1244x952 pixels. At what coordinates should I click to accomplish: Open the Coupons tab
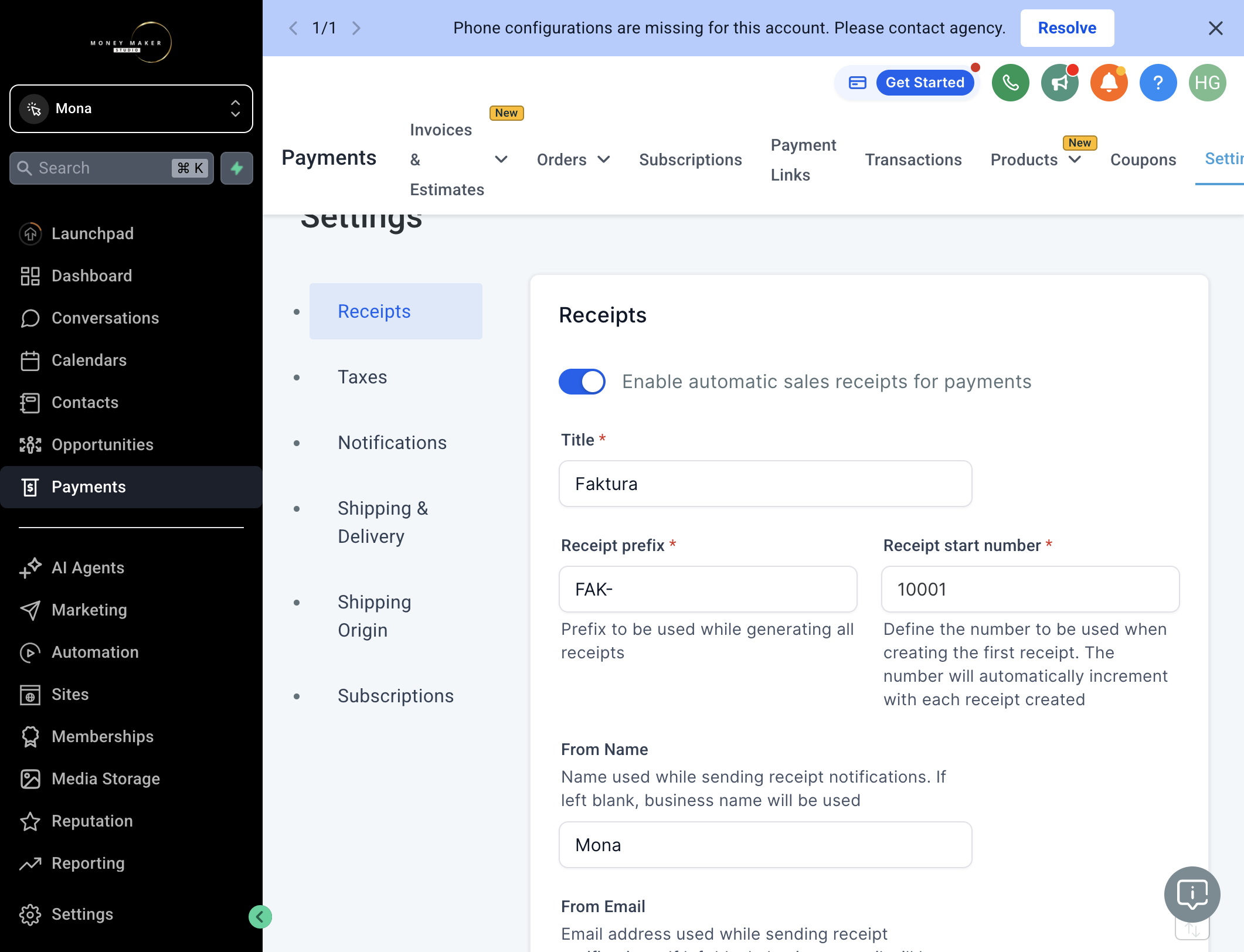[x=1143, y=159]
